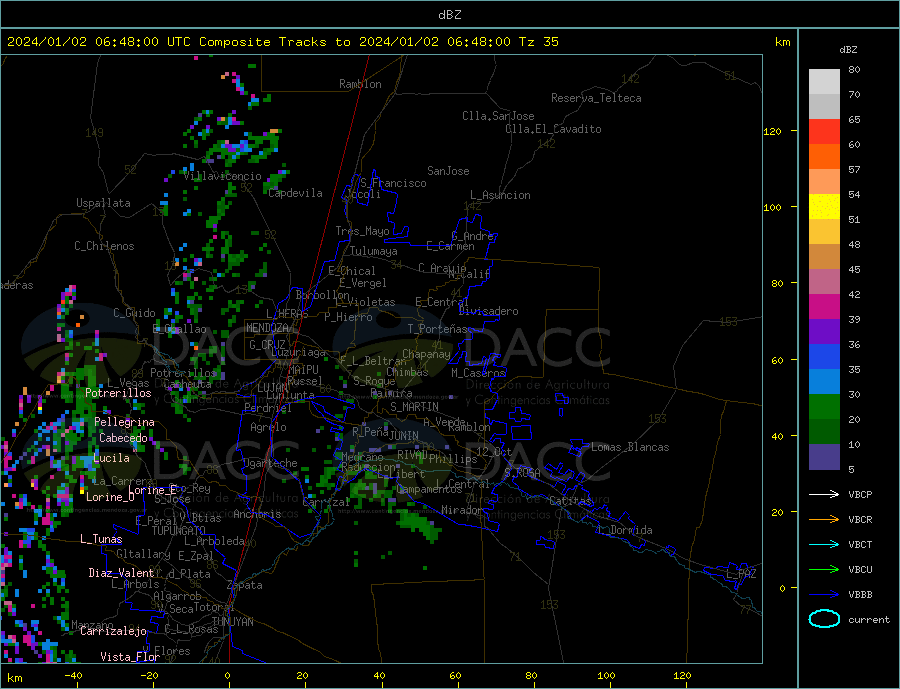Screen dimensions: 900x689
Task: Click the Clla.El_Cavadito label
Action: click(553, 129)
